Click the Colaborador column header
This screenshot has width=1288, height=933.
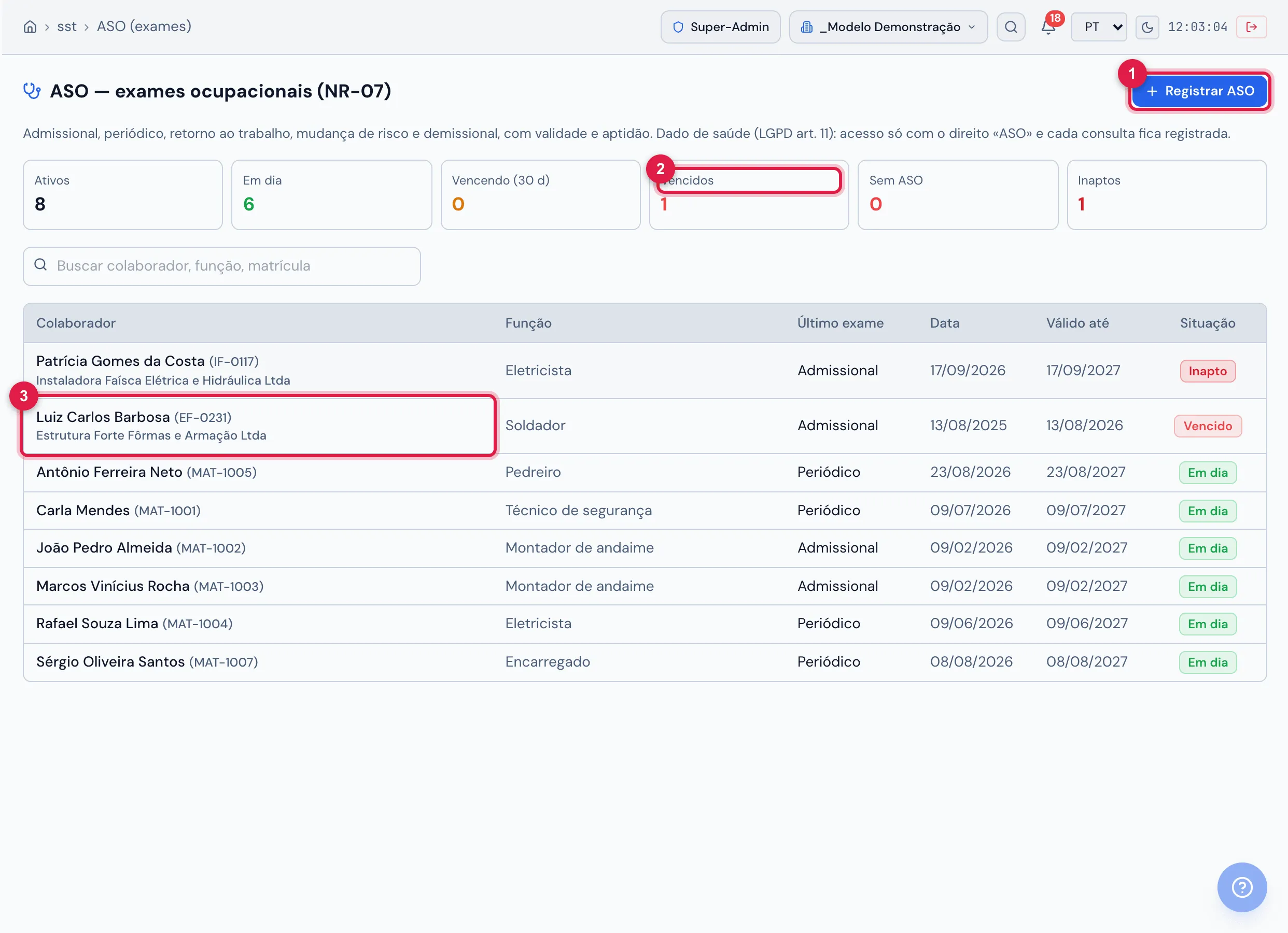coord(76,323)
